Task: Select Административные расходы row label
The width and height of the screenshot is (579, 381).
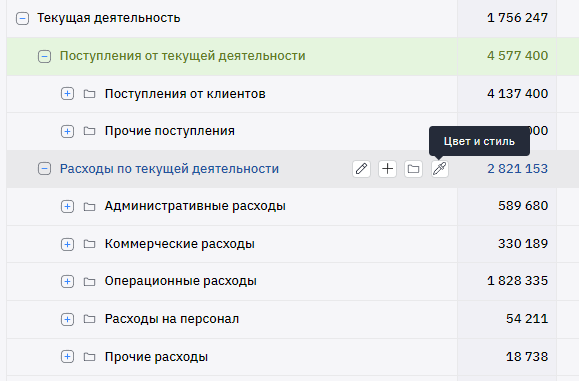Action: 195,206
